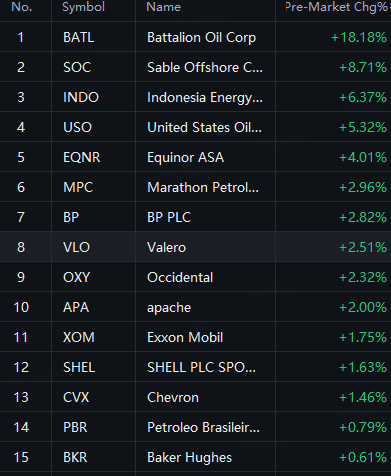391x476 pixels.
Task: Click SHEL ticker symbol
Action: coord(79,367)
